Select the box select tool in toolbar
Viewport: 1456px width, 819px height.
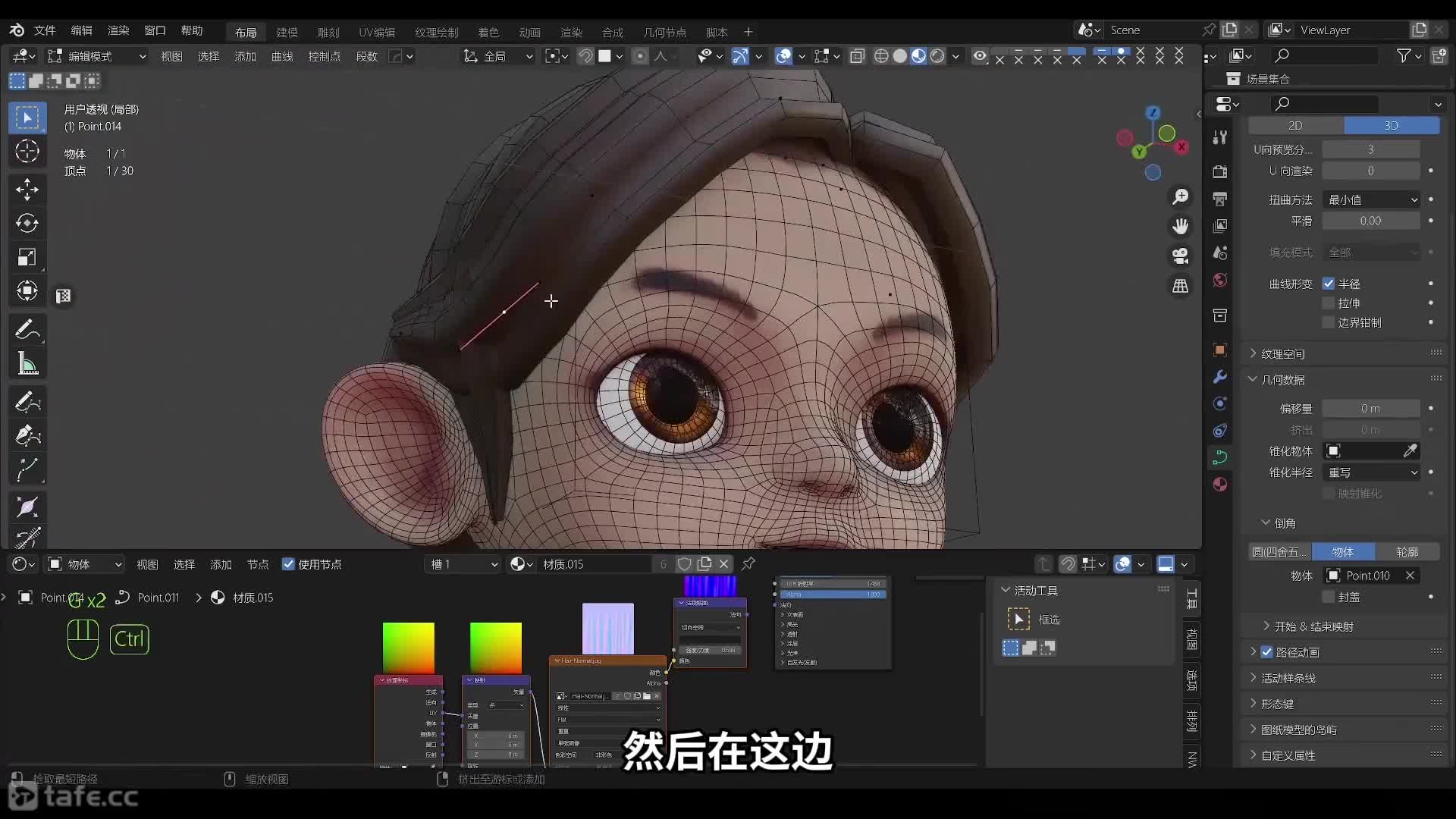click(x=27, y=118)
